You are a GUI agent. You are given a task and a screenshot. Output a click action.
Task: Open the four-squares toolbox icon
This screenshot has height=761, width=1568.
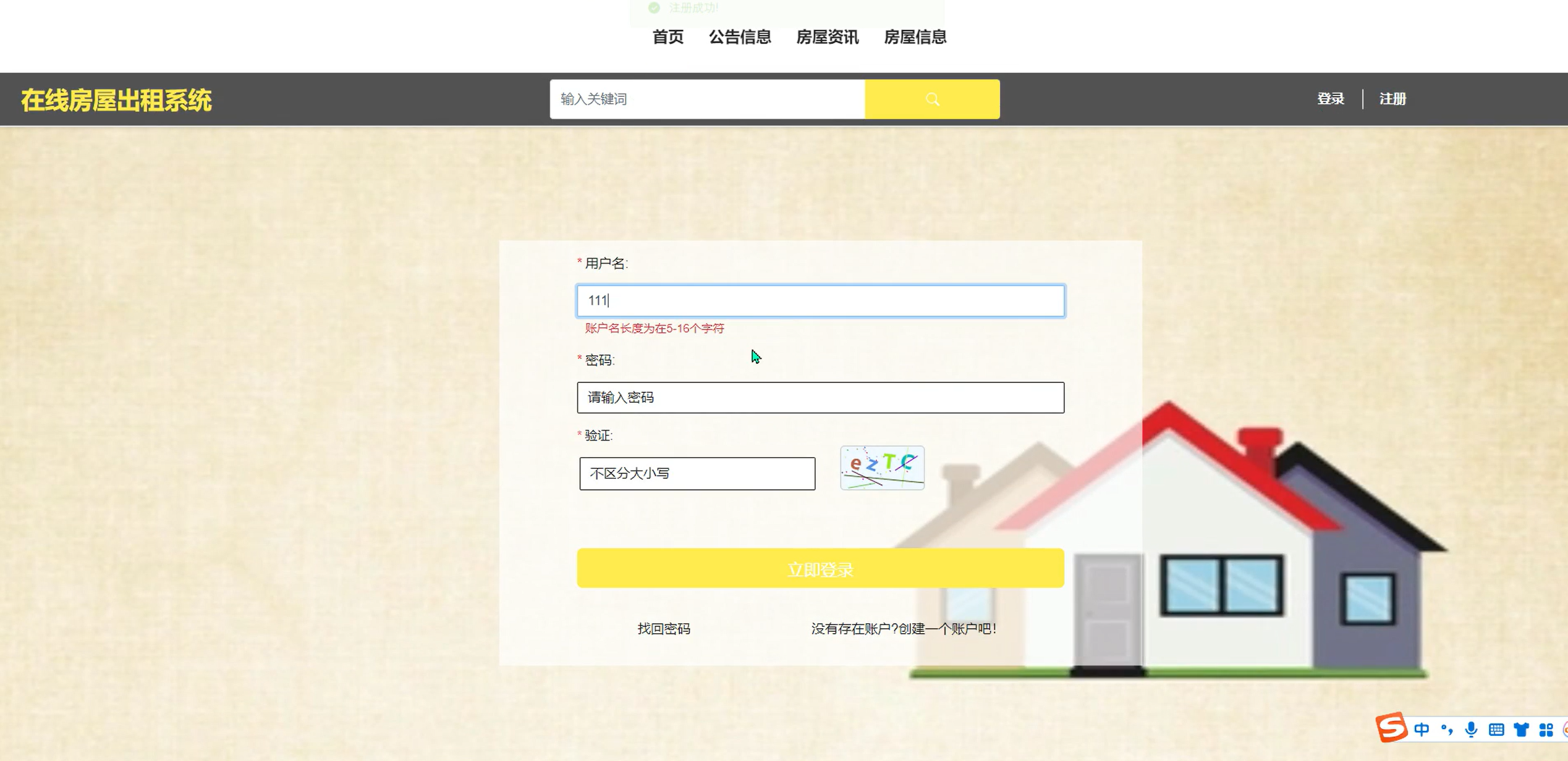pos(1546,729)
